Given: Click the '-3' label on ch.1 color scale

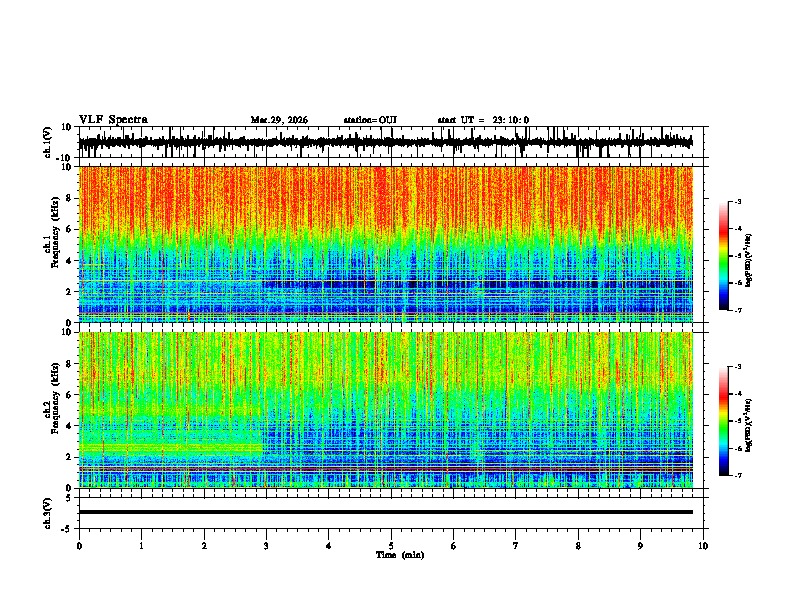Looking at the screenshot, I should pyautogui.click(x=738, y=201).
